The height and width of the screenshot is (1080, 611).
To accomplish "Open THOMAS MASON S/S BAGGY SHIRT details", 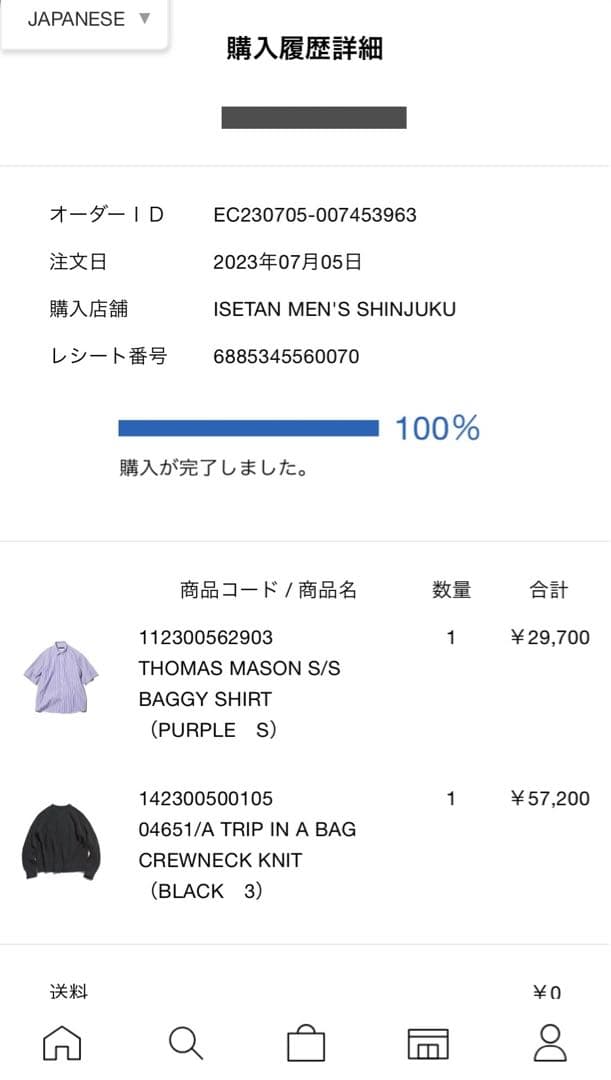I will tap(239, 683).
